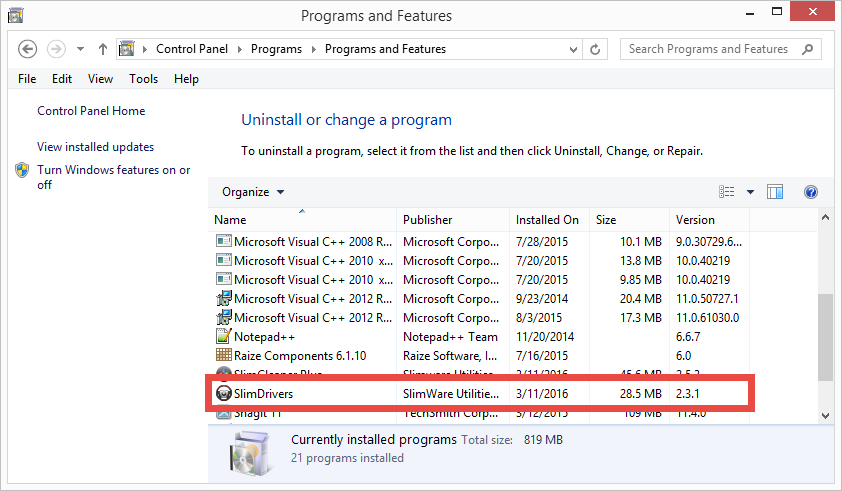This screenshot has width=842, height=491.
Task: Click version 11.0.61030.0 cell
Action: 707,317
